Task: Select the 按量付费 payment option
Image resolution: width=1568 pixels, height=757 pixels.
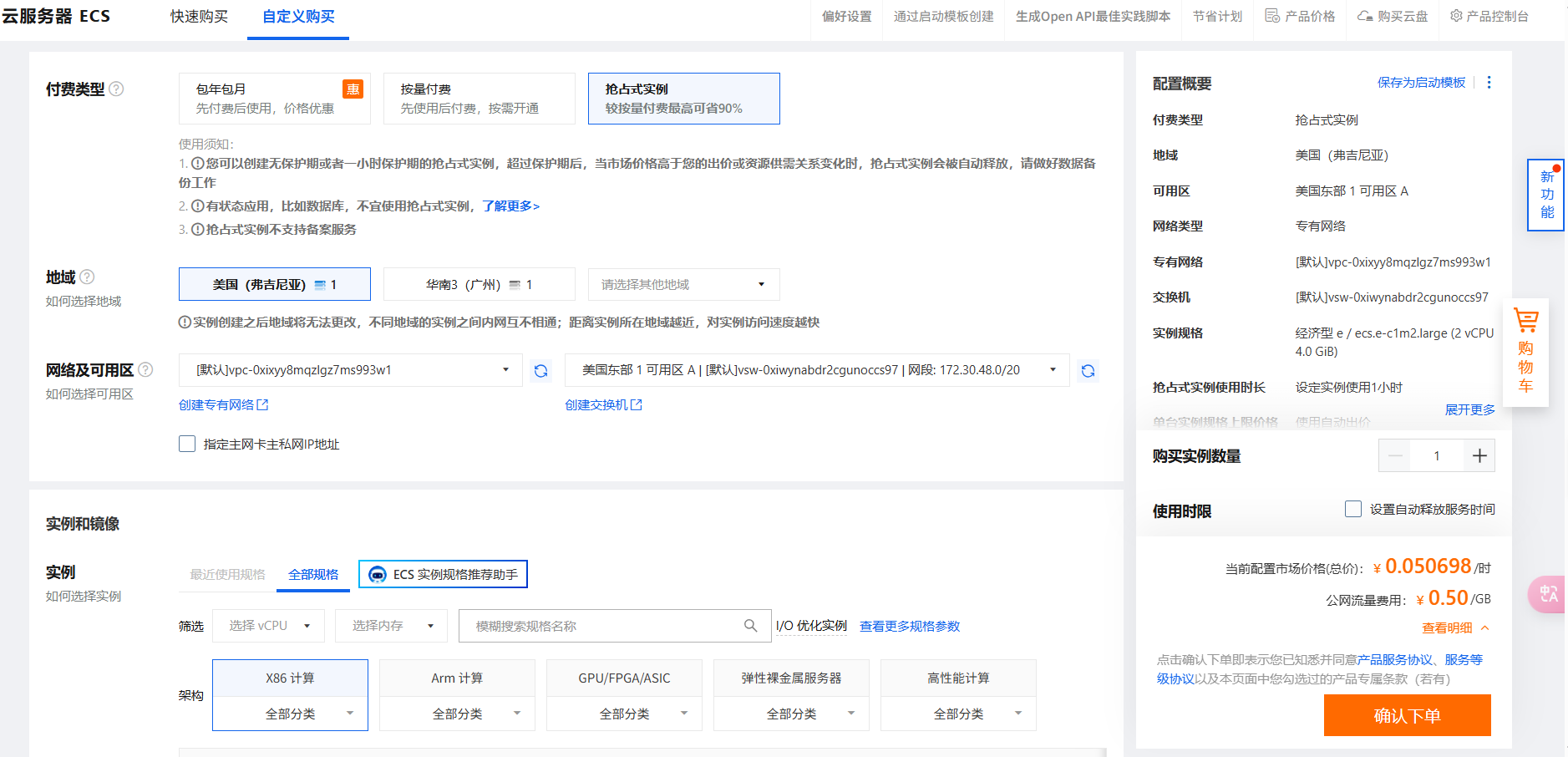Action: point(479,98)
